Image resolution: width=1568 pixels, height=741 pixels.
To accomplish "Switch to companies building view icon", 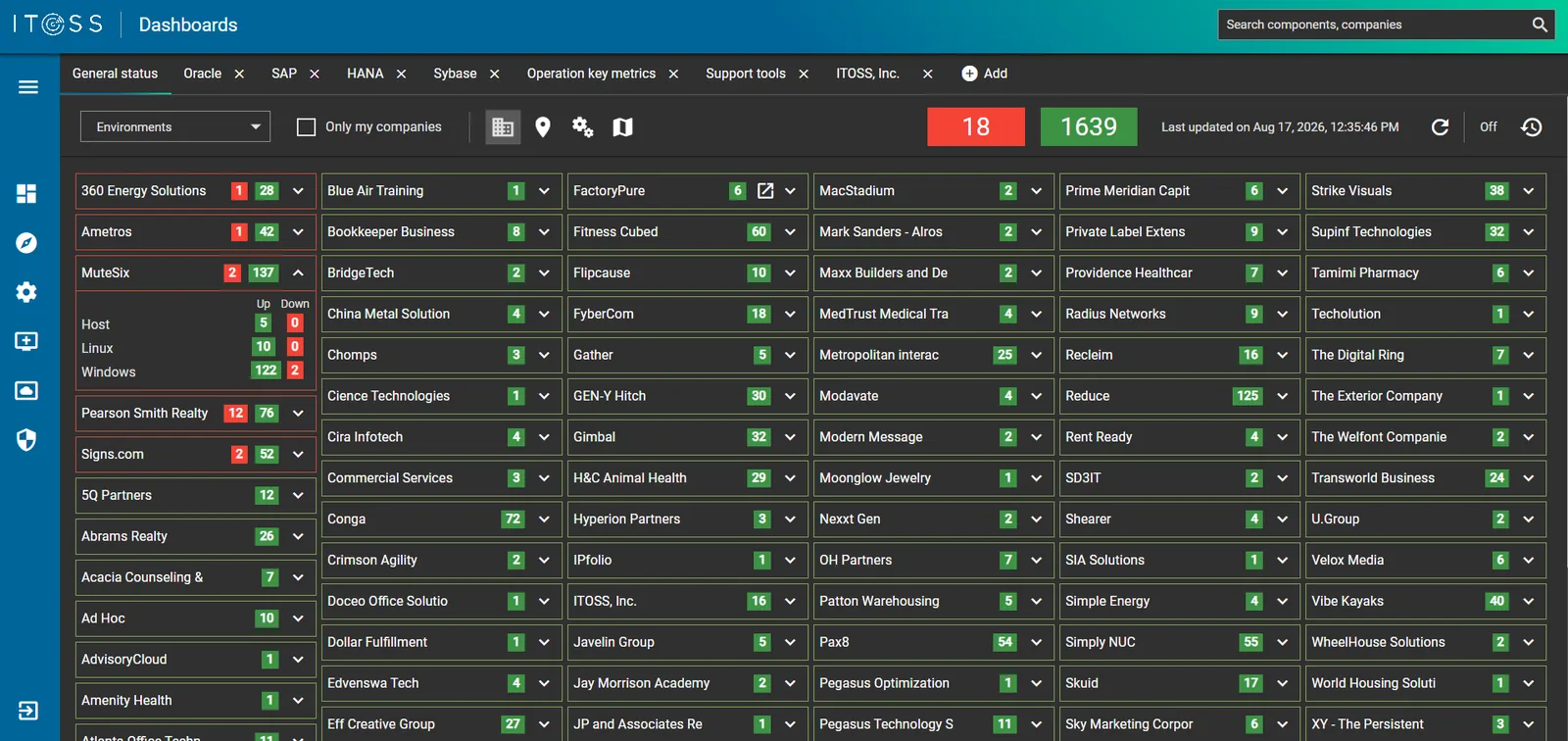I will pyautogui.click(x=503, y=126).
